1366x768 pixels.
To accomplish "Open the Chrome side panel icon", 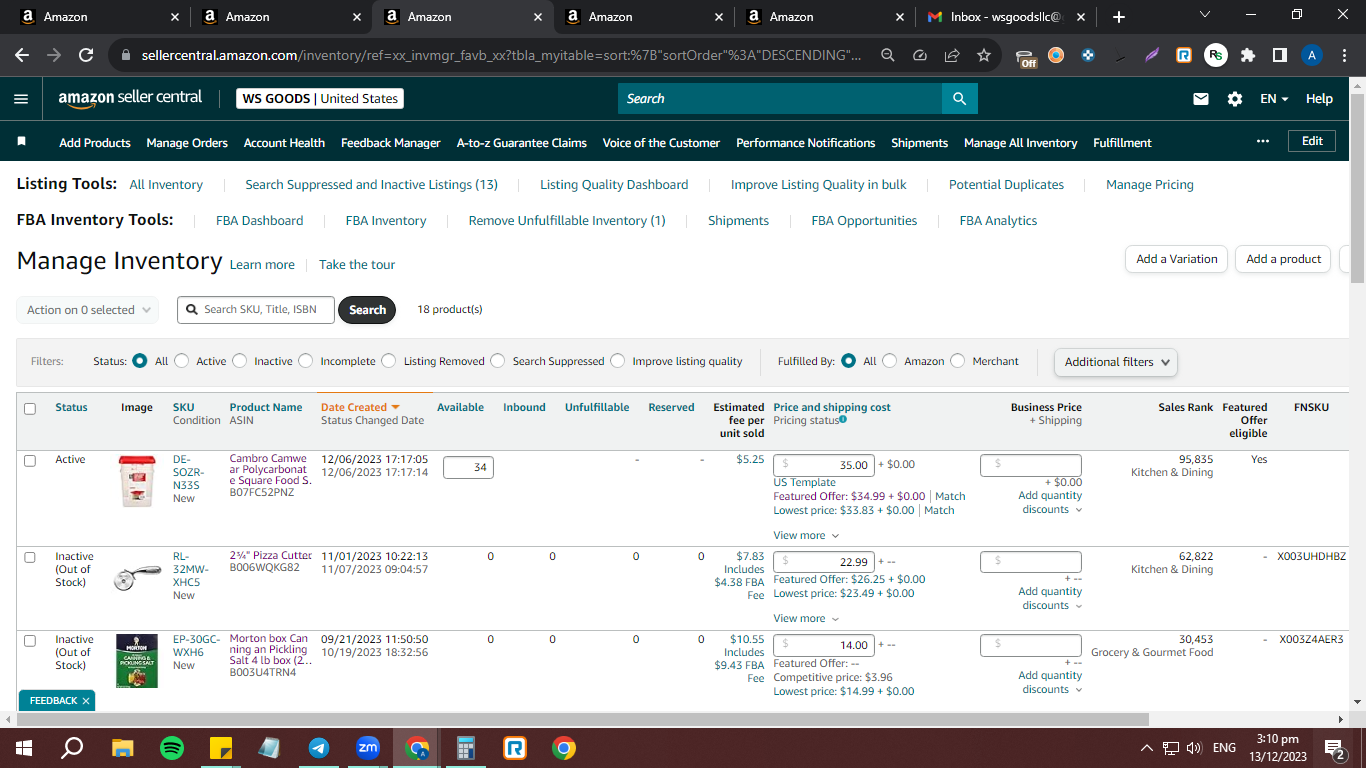I will (x=1279, y=55).
